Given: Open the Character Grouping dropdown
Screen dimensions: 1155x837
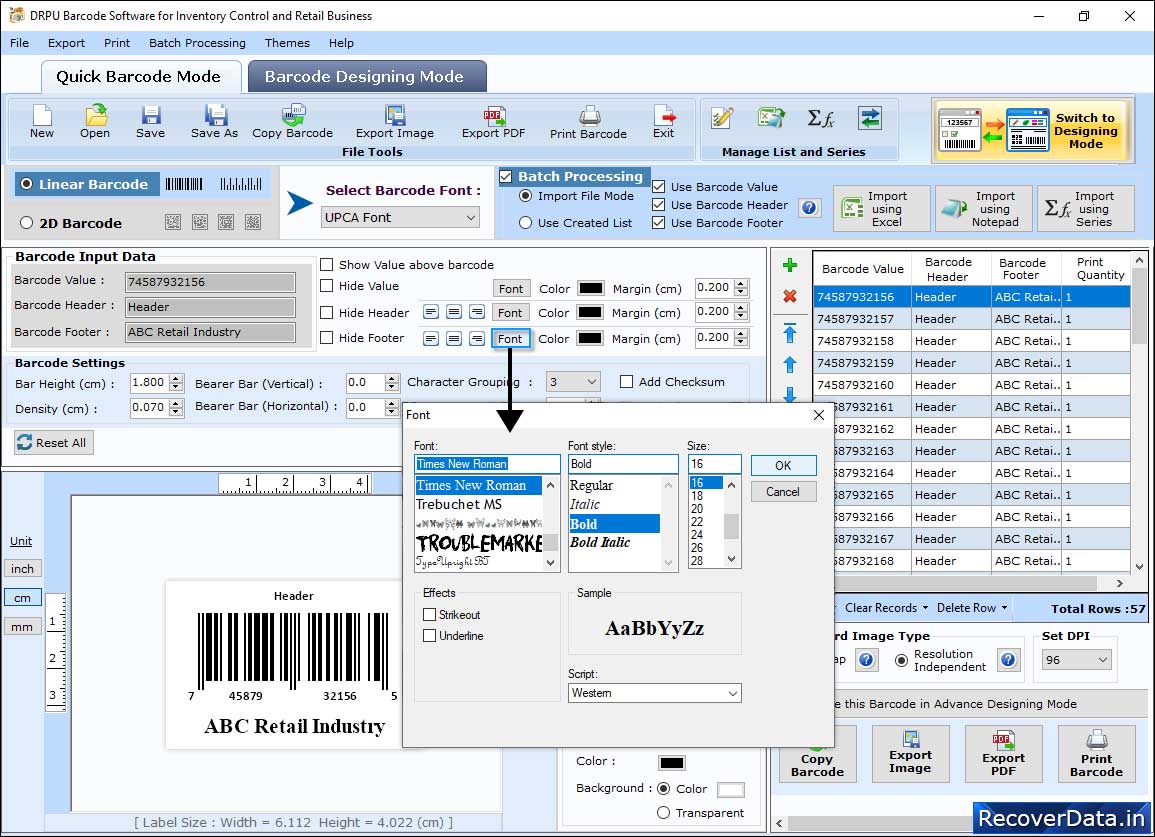Looking at the screenshot, I should (573, 382).
